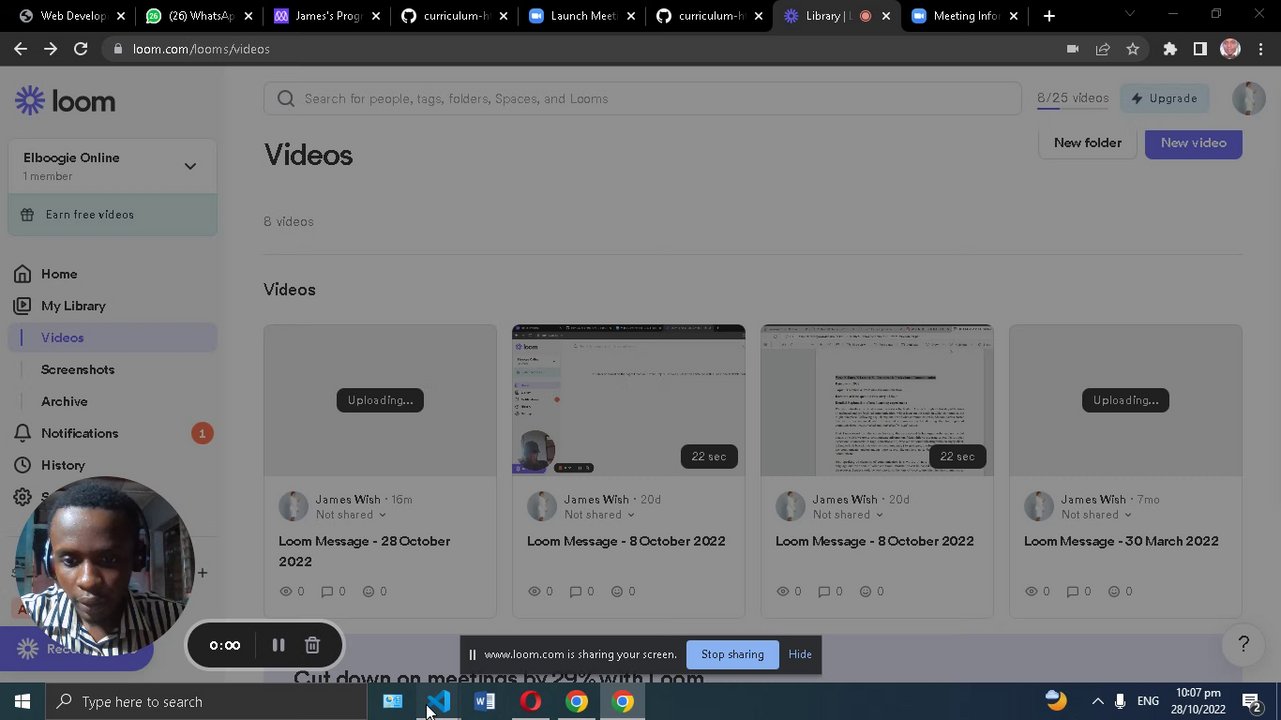Create a New folder
Image resolution: width=1281 pixels, height=720 pixels.
tap(1088, 143)
